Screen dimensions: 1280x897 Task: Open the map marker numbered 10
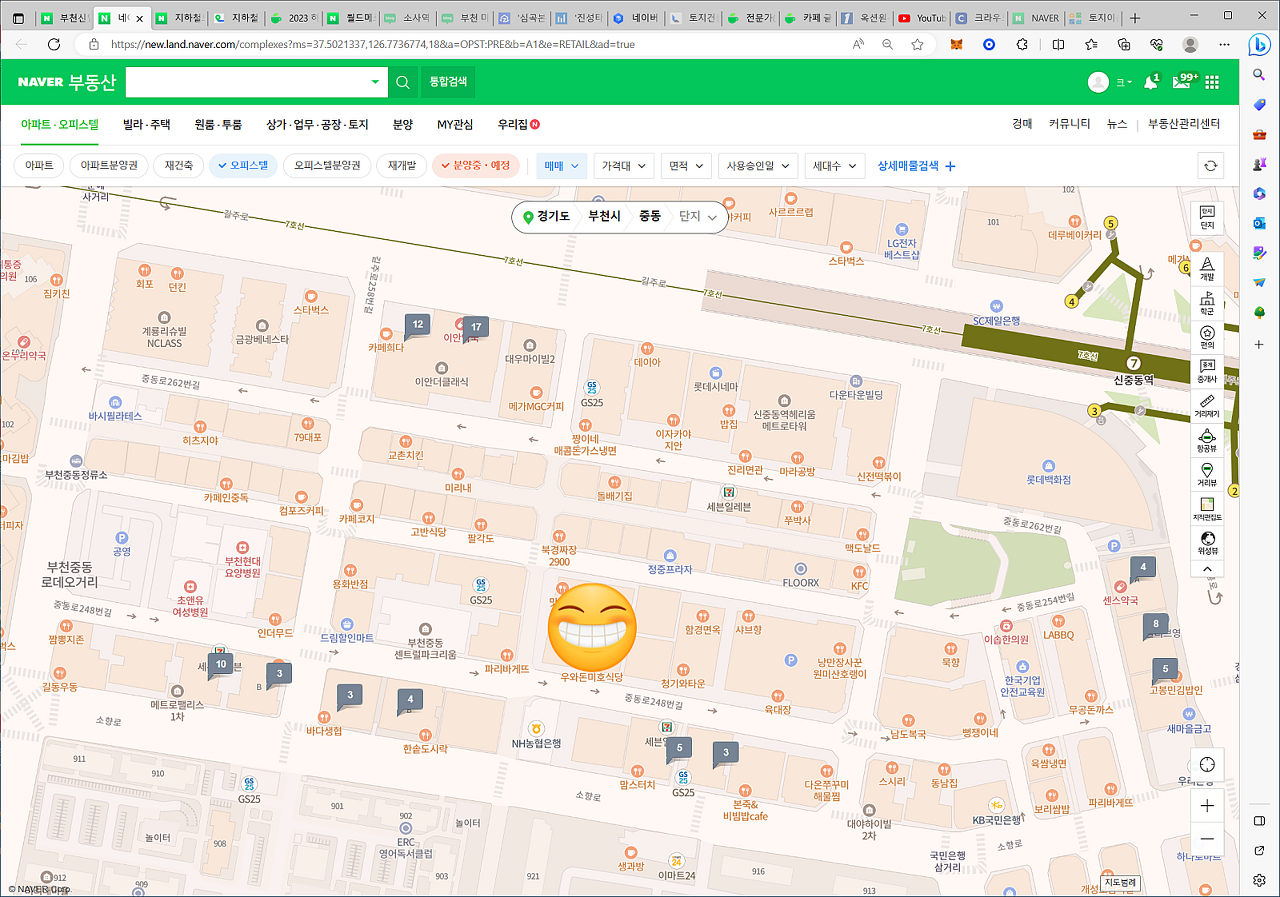[x=221, y=664]
